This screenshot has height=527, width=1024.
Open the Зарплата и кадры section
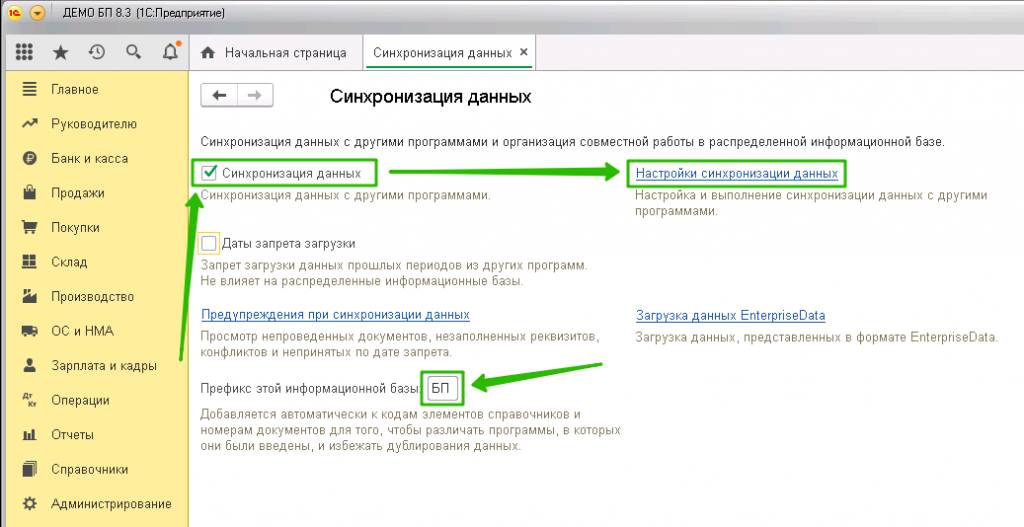[103, 366]
